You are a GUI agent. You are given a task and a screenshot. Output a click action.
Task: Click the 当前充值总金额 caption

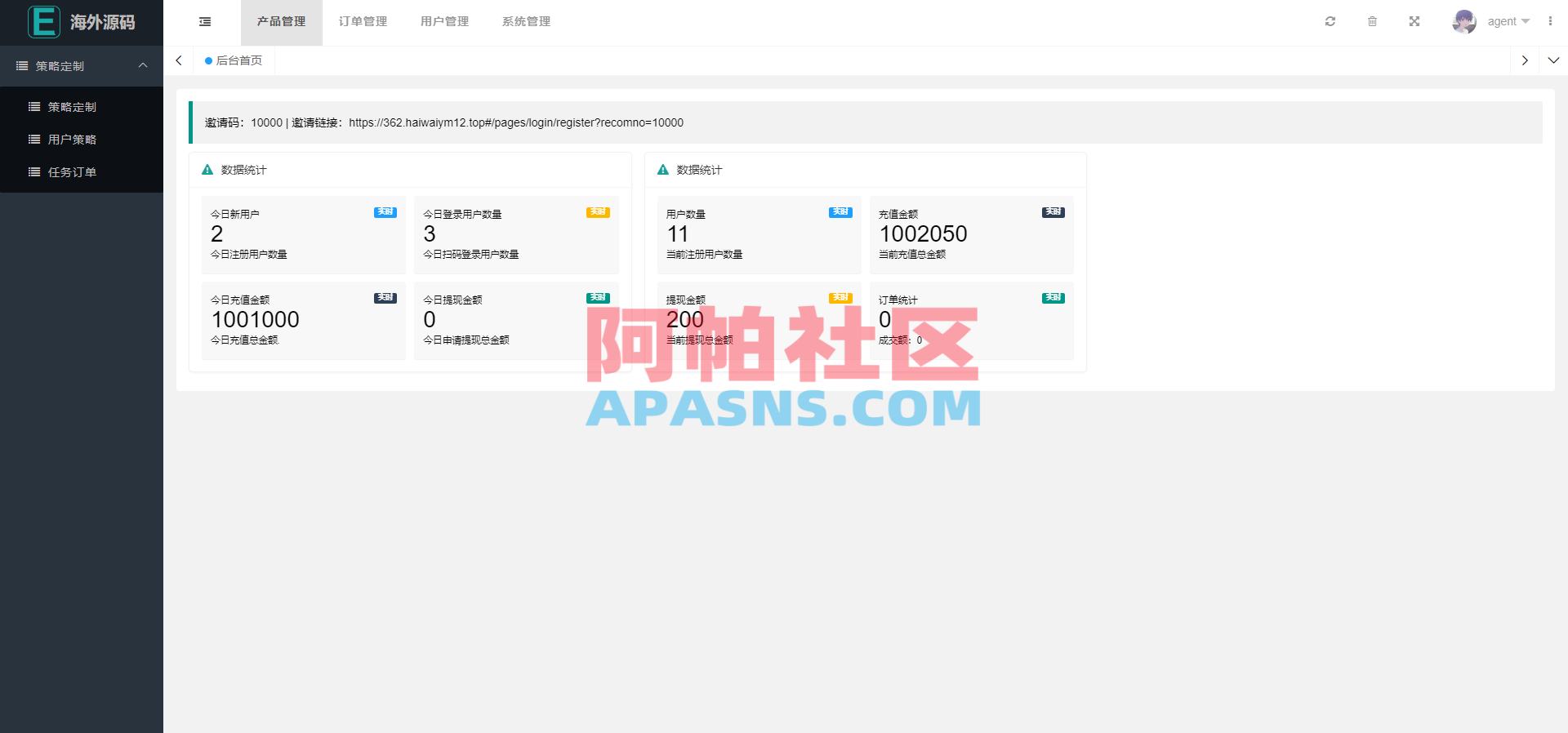[912, 255]
